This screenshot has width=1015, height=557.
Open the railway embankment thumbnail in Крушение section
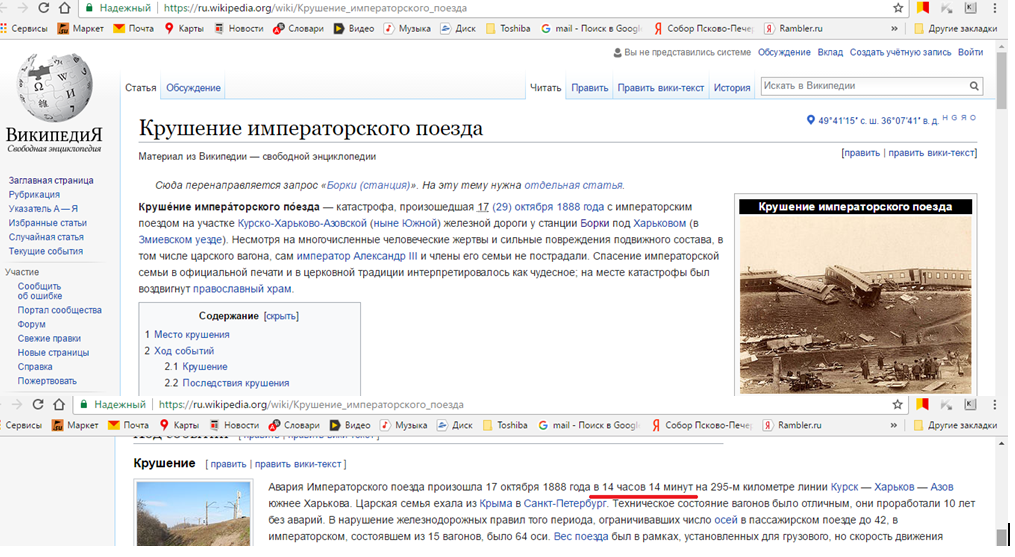[193, 514]
